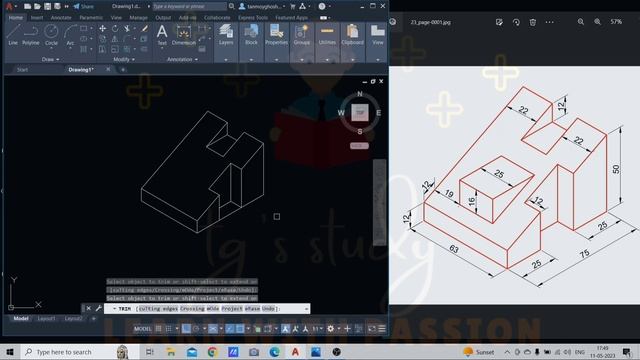640x360 pixels.
Task: Switch to Layout1 tab
Action: 46,318
